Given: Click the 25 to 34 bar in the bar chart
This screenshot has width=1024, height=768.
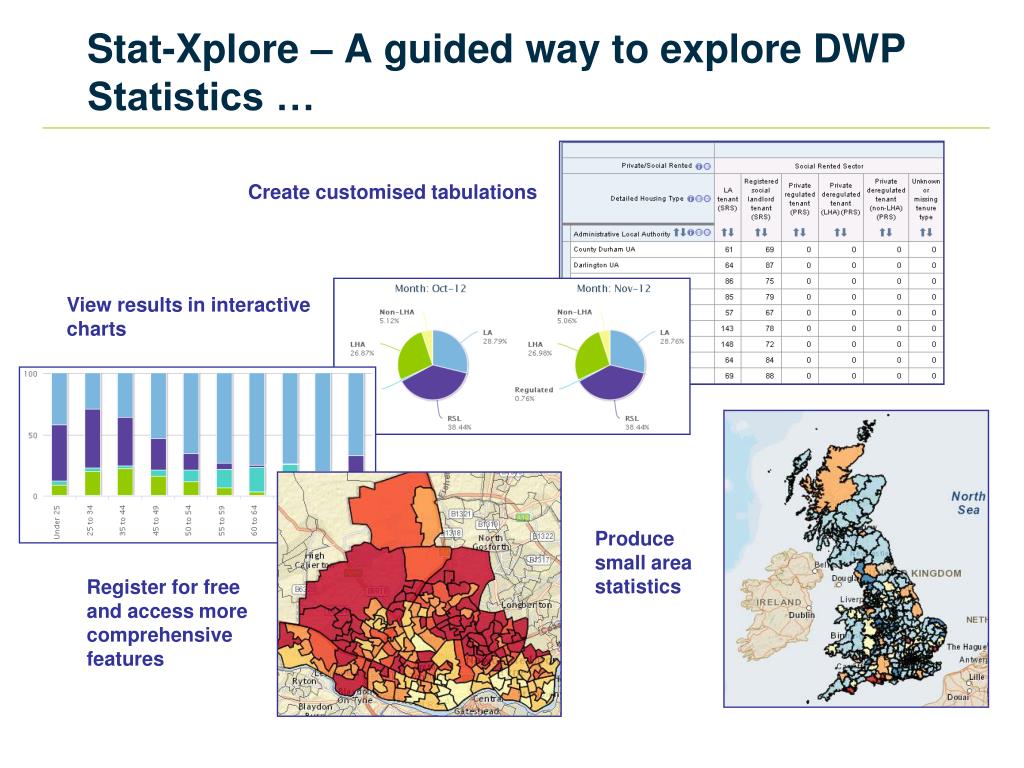Looking at the screenshot, I should click(93, 434).
